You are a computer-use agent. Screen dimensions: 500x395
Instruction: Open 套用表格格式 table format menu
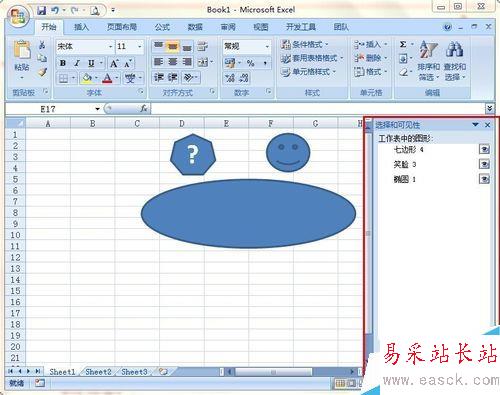click(x=312, y=58)
